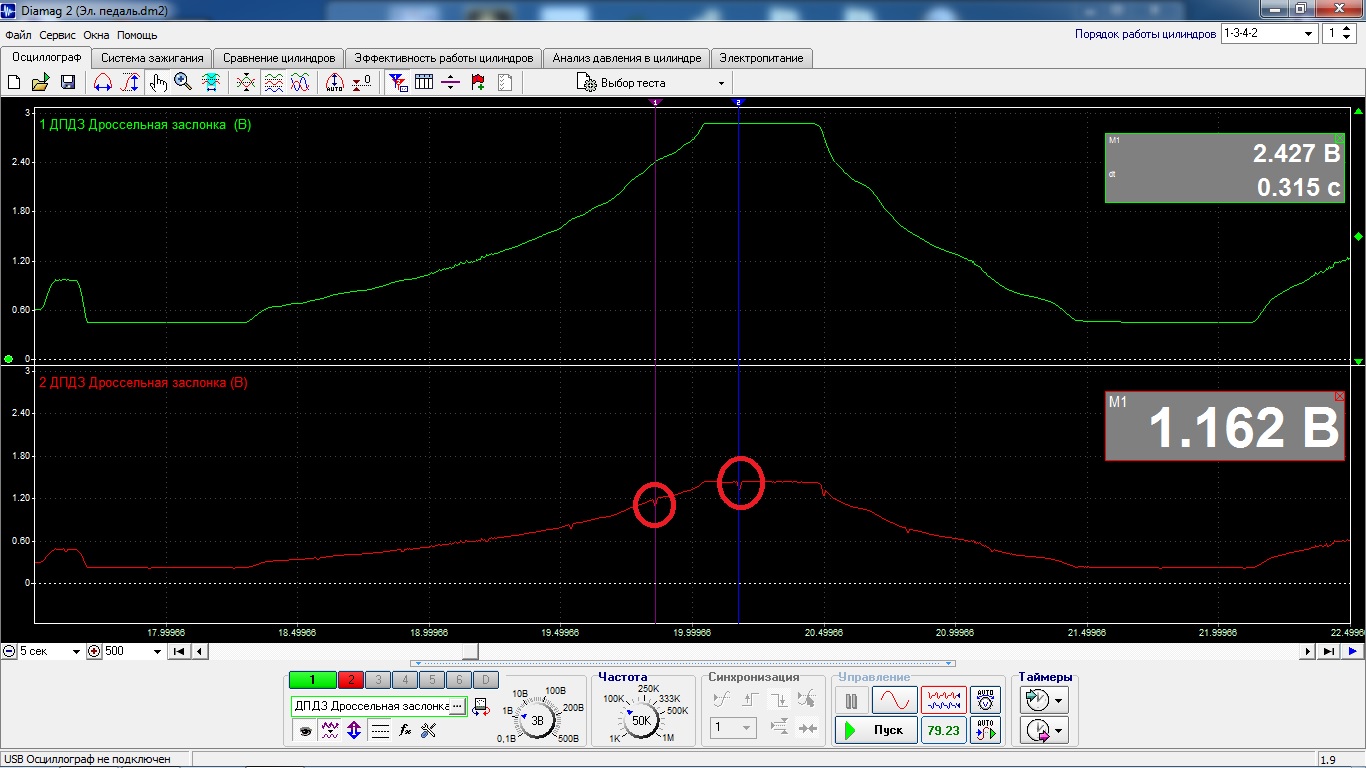Toggle channel 5 button

coord(431,680)
